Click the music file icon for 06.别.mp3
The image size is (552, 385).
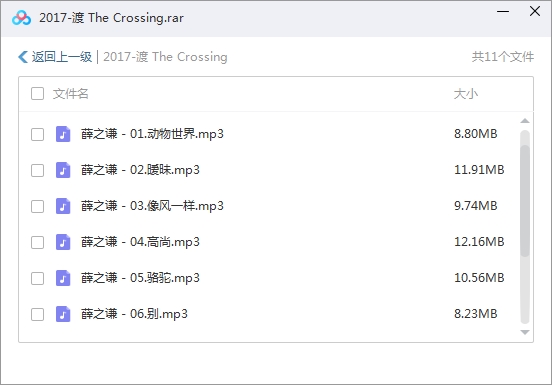tap(63, 314)
